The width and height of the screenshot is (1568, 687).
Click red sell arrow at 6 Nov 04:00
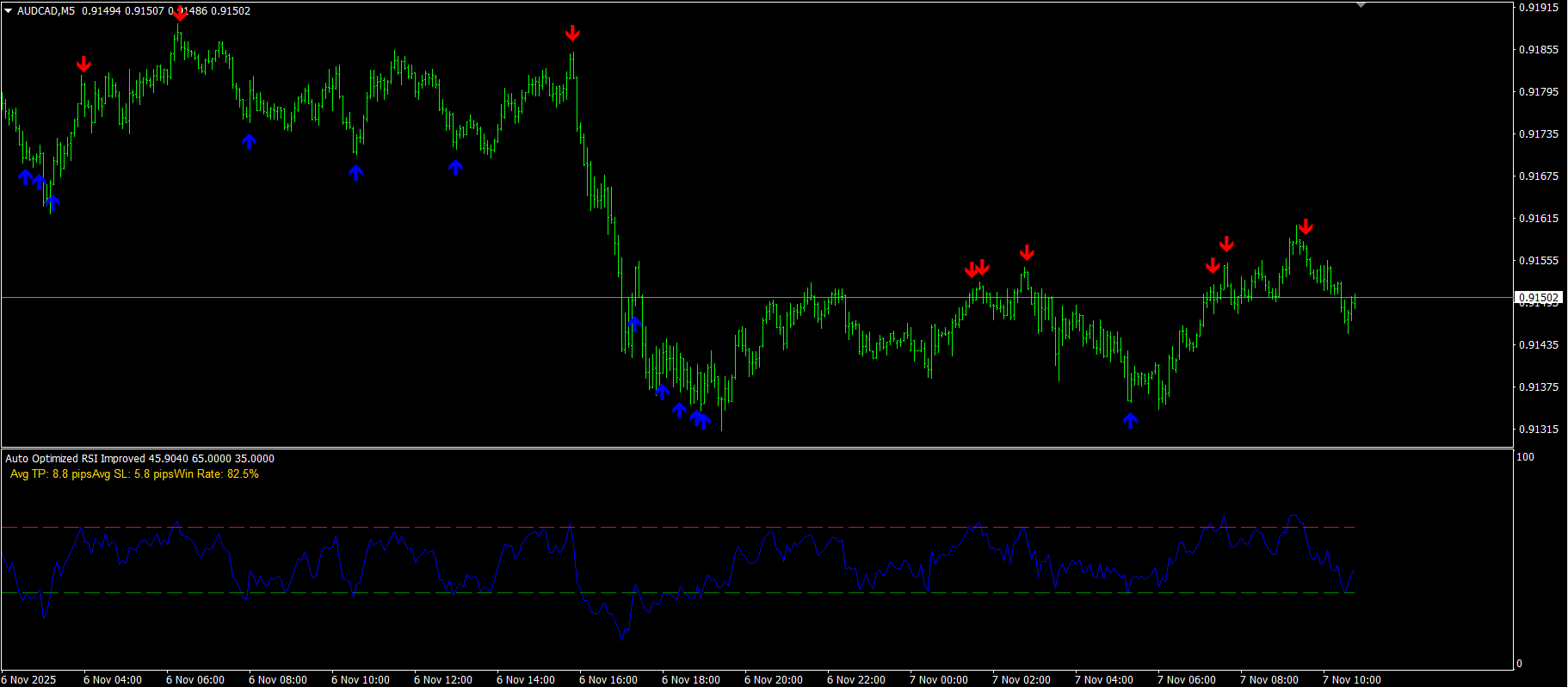click(83, 64)
